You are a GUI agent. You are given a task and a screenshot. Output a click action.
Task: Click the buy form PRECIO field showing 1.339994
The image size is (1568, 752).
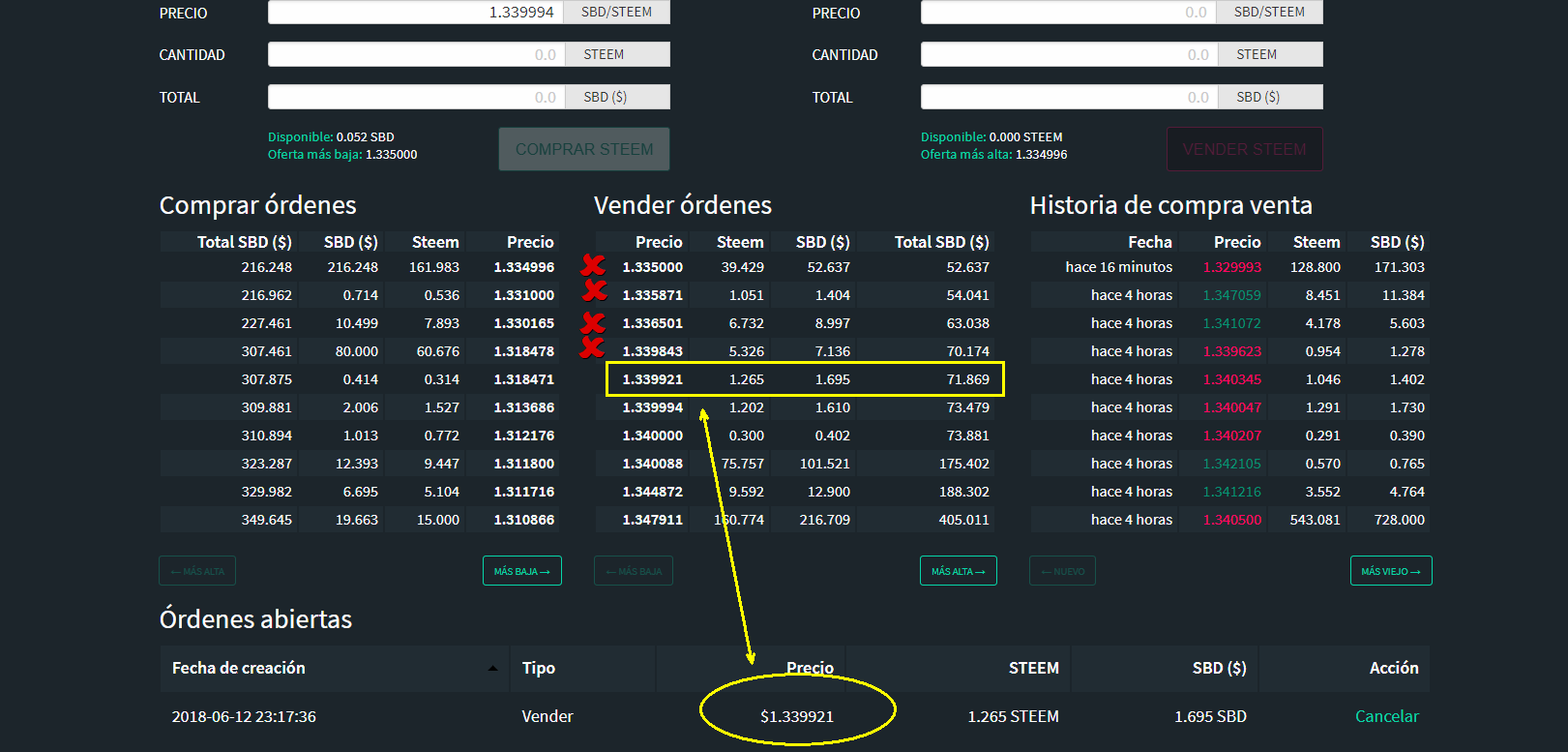click(415, 13)
